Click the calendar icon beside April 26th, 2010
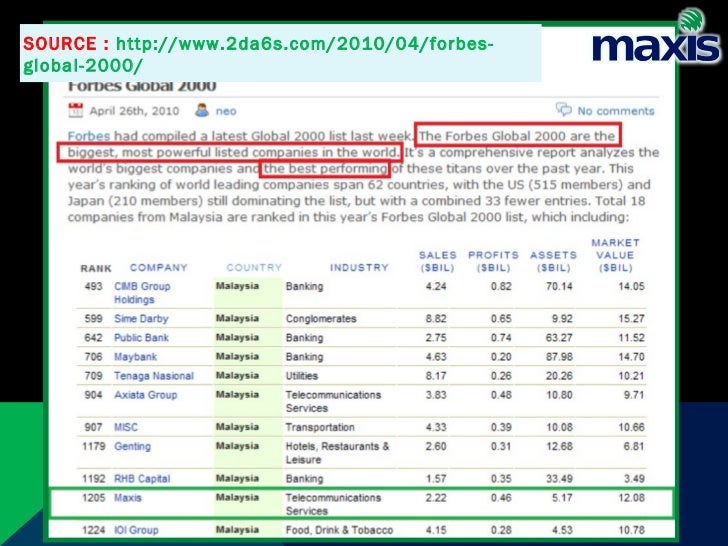This screenshot has height=546, width=728. click(75, 110)
